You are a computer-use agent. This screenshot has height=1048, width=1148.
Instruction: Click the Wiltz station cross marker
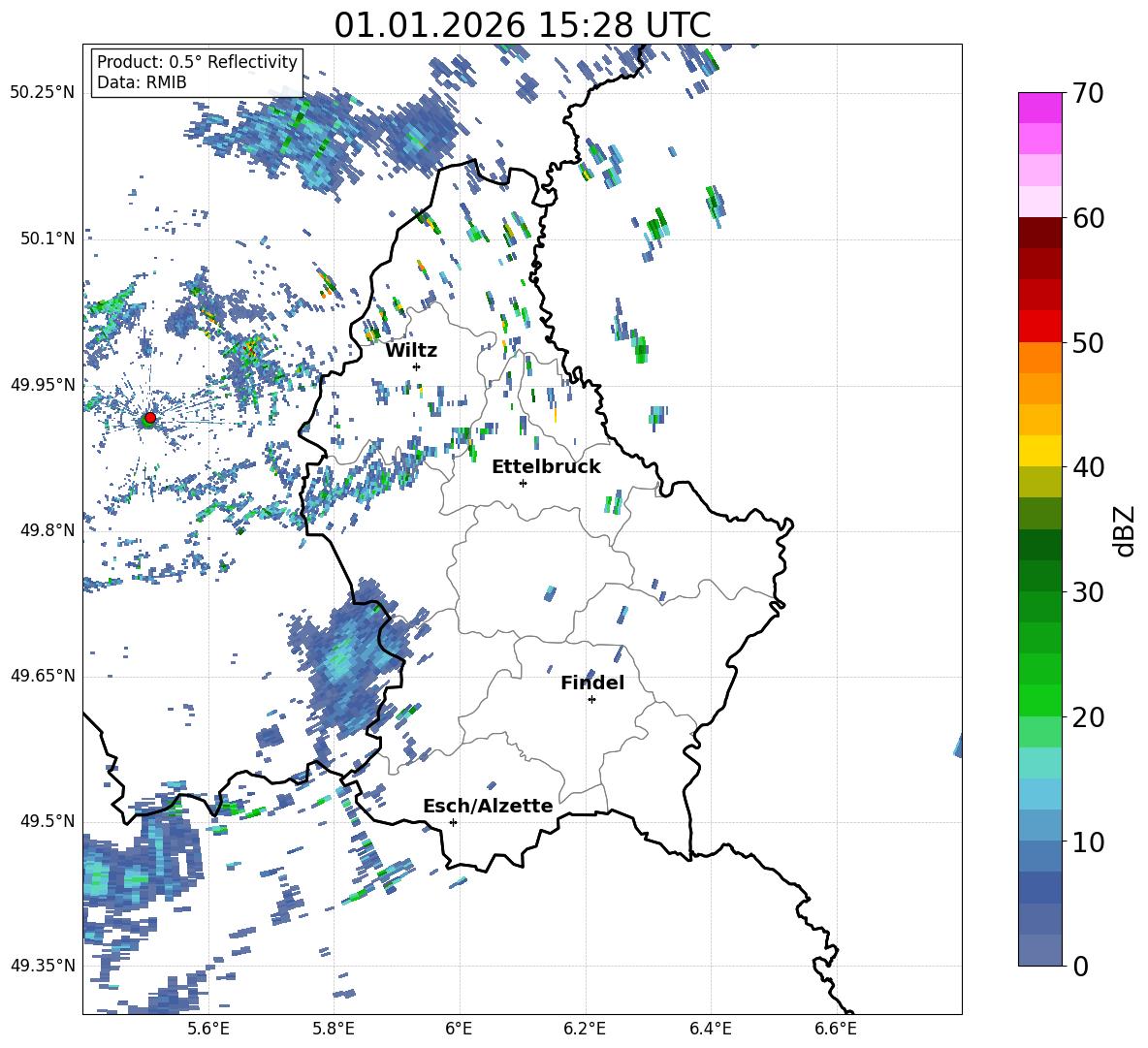click(417, 366)
